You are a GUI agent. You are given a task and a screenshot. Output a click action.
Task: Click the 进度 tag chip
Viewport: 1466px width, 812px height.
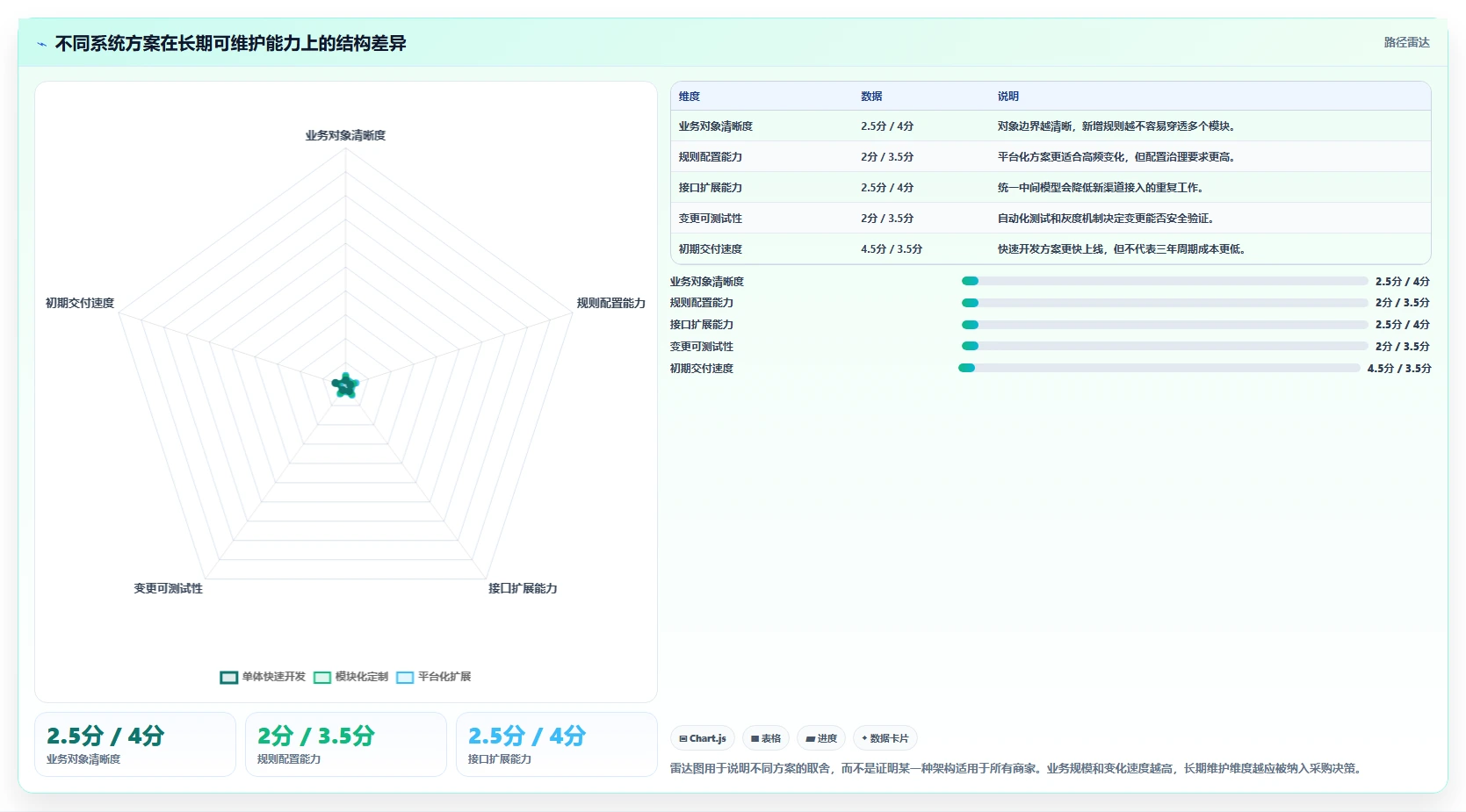(x=821, y=738)
